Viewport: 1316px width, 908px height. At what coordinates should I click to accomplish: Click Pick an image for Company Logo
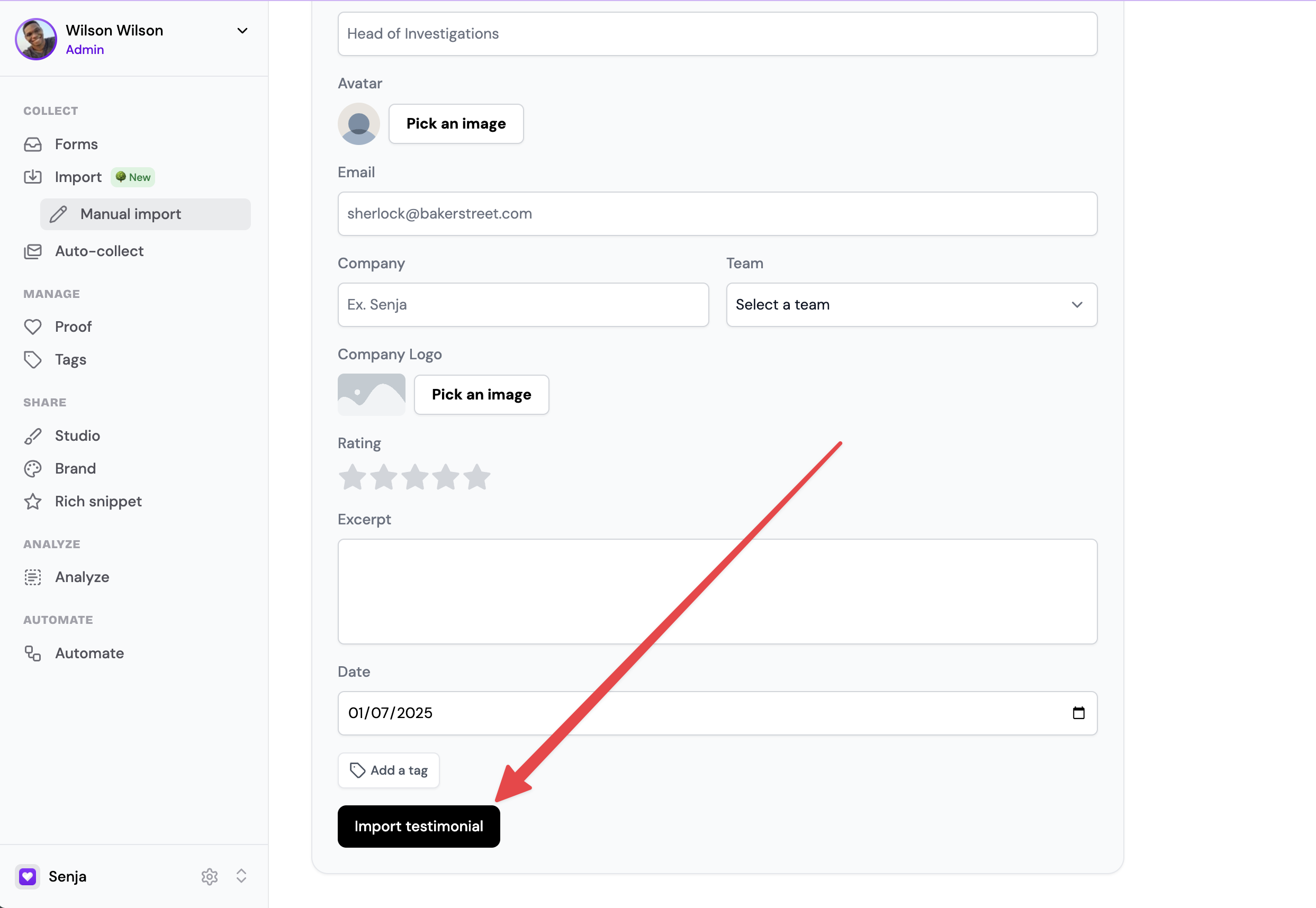pos(482,395)
